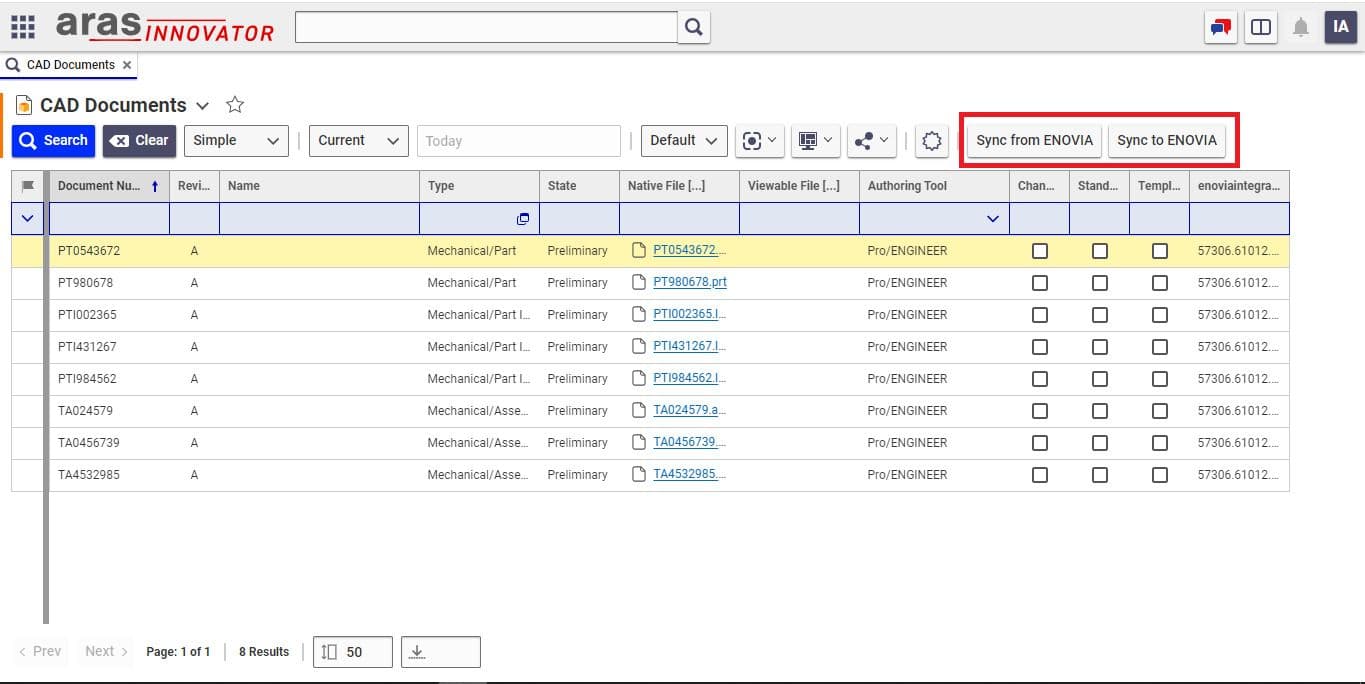The width and height of the screenshot is (1365, 684).
Task: Collapse the filter row chevron
Action: coord(27,218)
